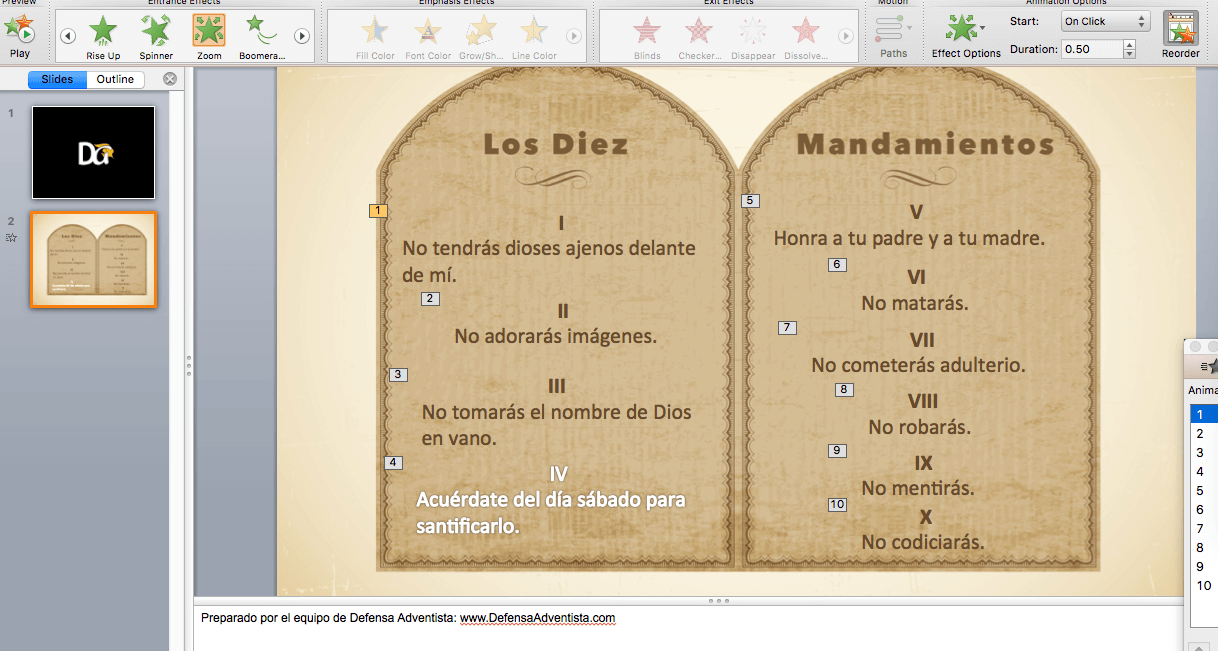Click the slide pane vertical splitter handle
This screenshot has width=1218, height=651.
click(x=188, y=366)
